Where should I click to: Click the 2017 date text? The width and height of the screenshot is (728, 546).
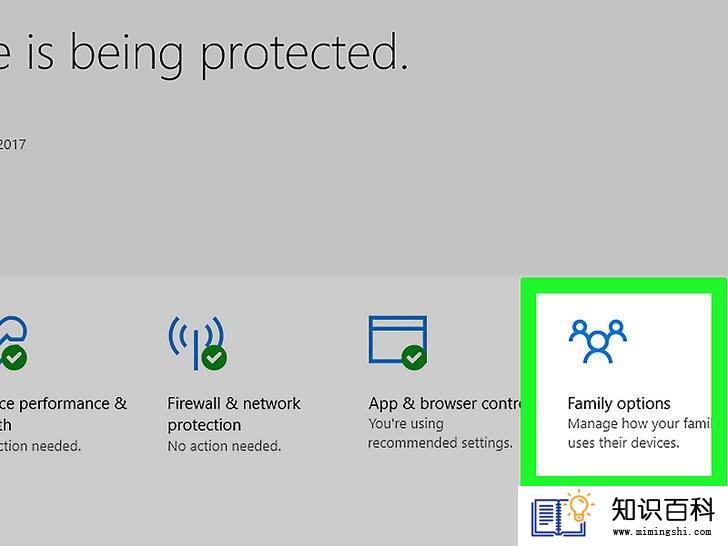pos(13,144)
